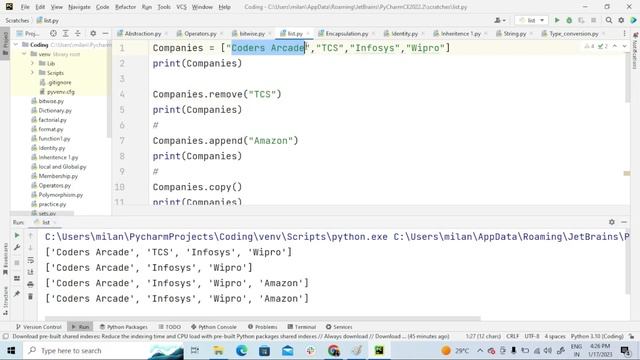Open PyCharm icon on the taskbar
The height and width of the screenshot is (360, 640).
click(379, 351)
